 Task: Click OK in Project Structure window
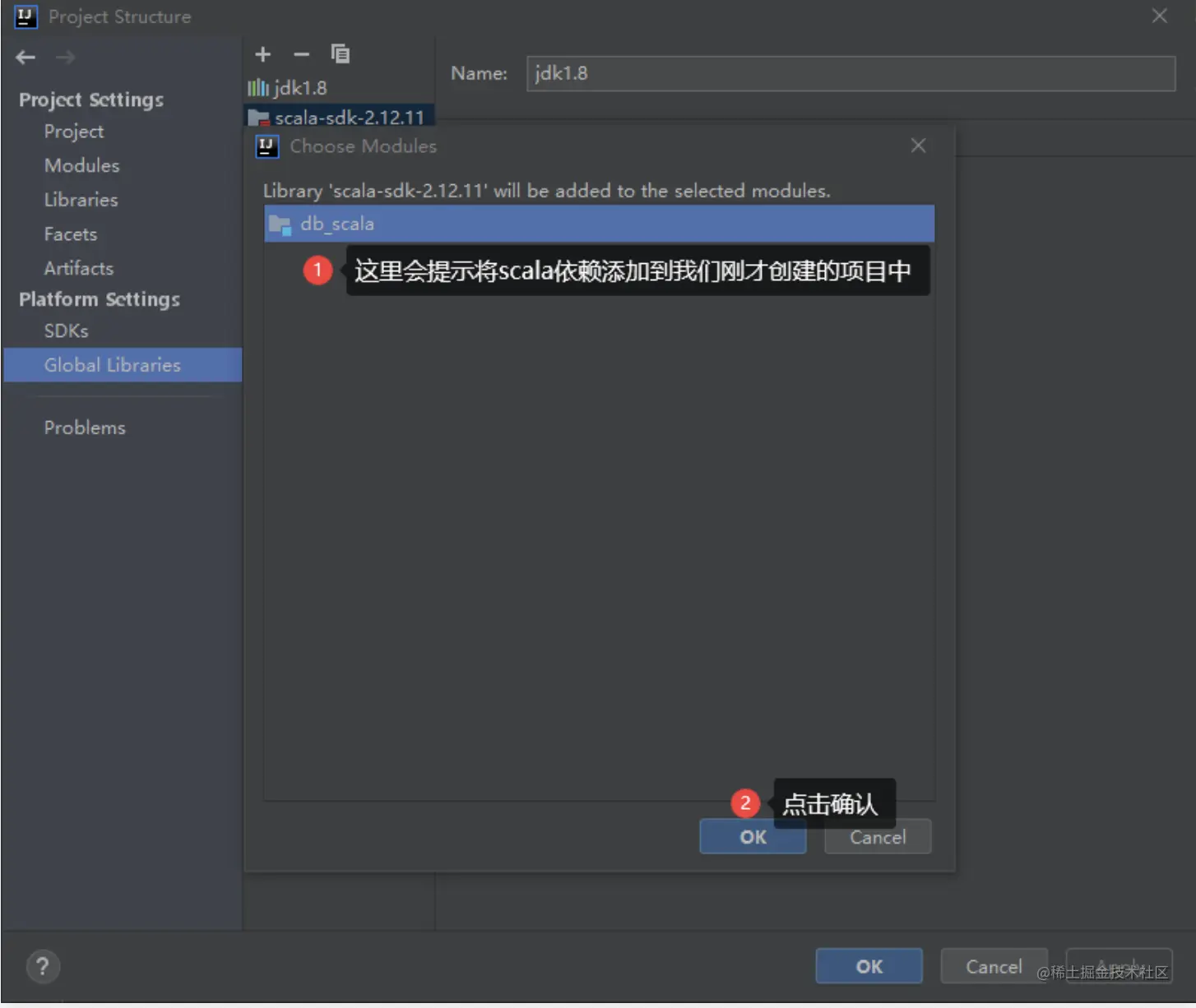(869, 966)
